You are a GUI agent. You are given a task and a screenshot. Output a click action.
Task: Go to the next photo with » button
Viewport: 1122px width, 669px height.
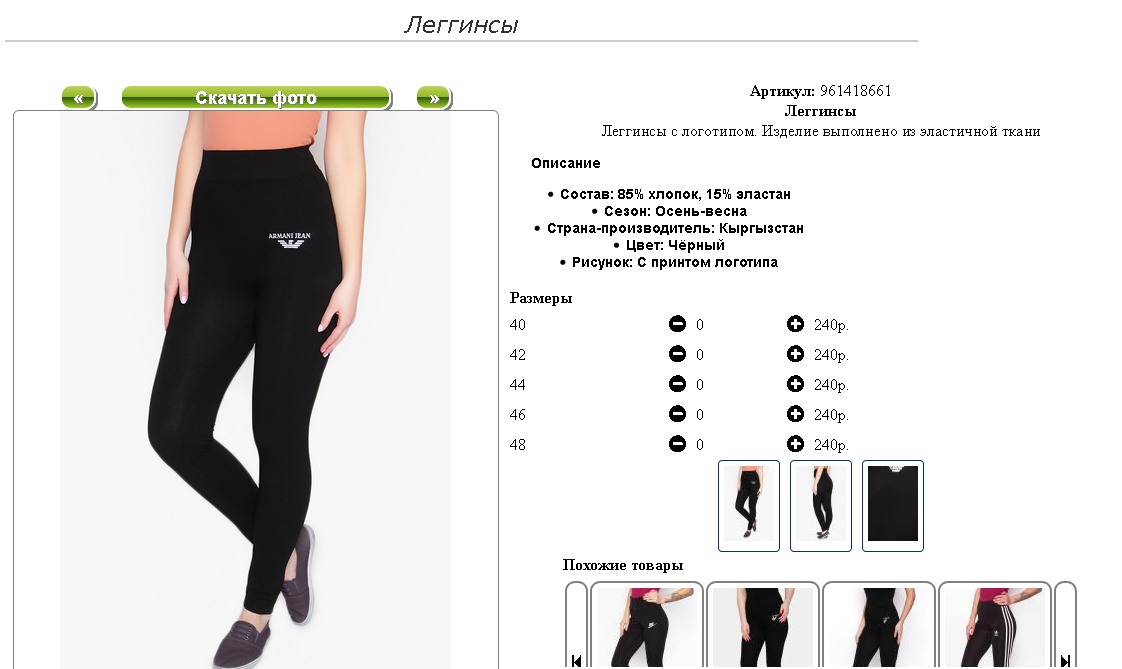[434, 98]
